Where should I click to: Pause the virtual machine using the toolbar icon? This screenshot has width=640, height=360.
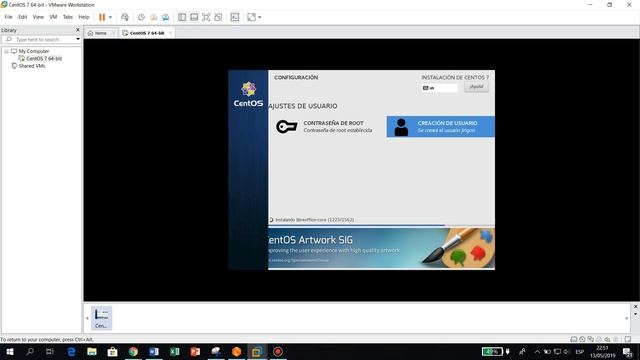[102, 17]
